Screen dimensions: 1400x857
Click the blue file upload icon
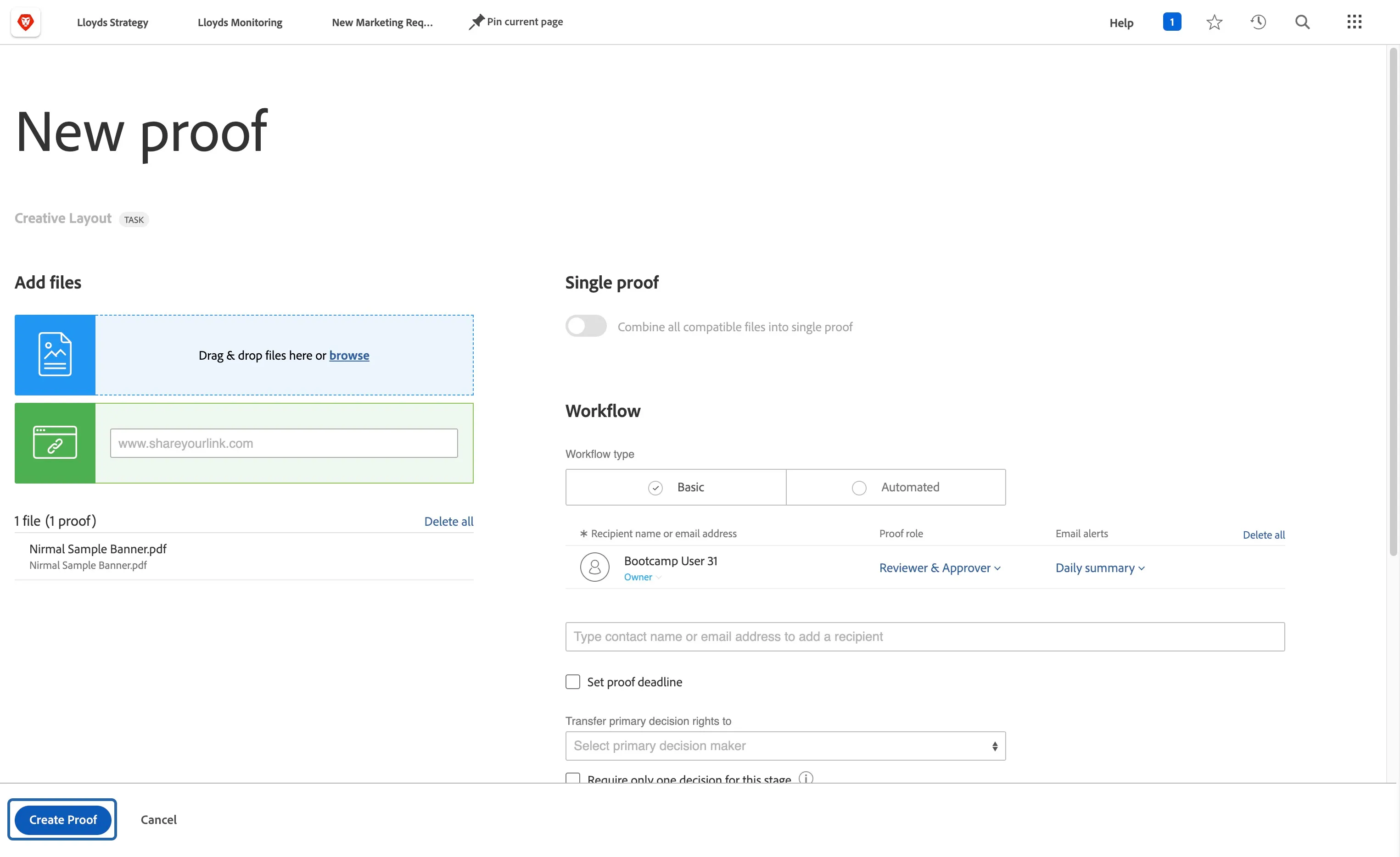tap(55, 355)
